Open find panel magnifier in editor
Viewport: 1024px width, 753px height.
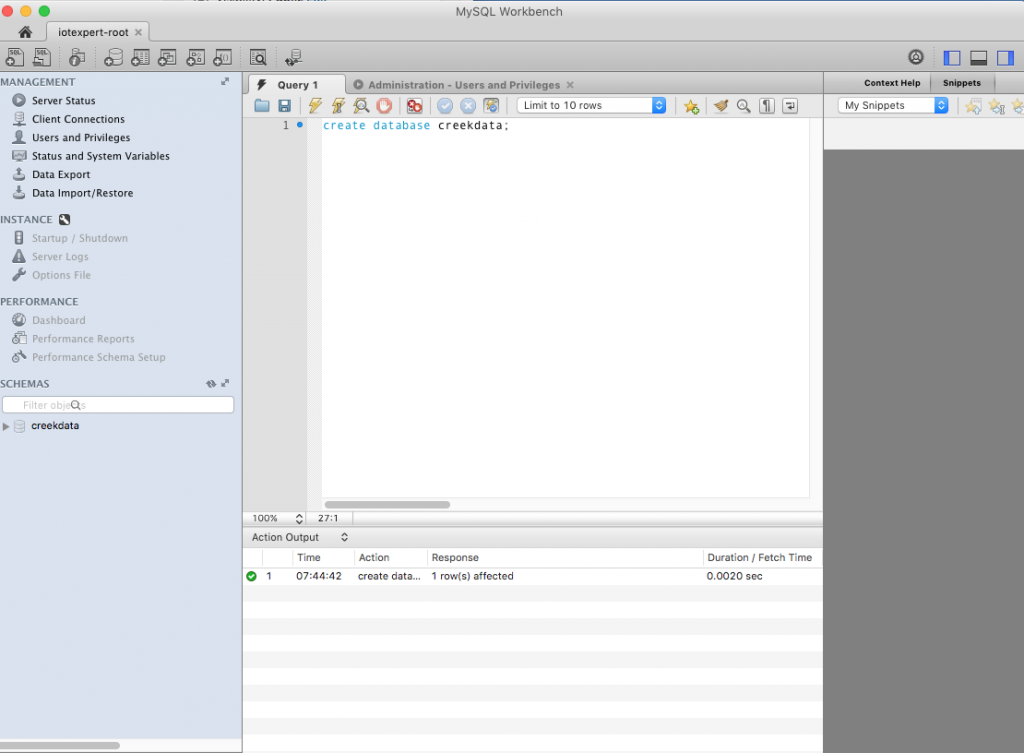pos(744,106)
